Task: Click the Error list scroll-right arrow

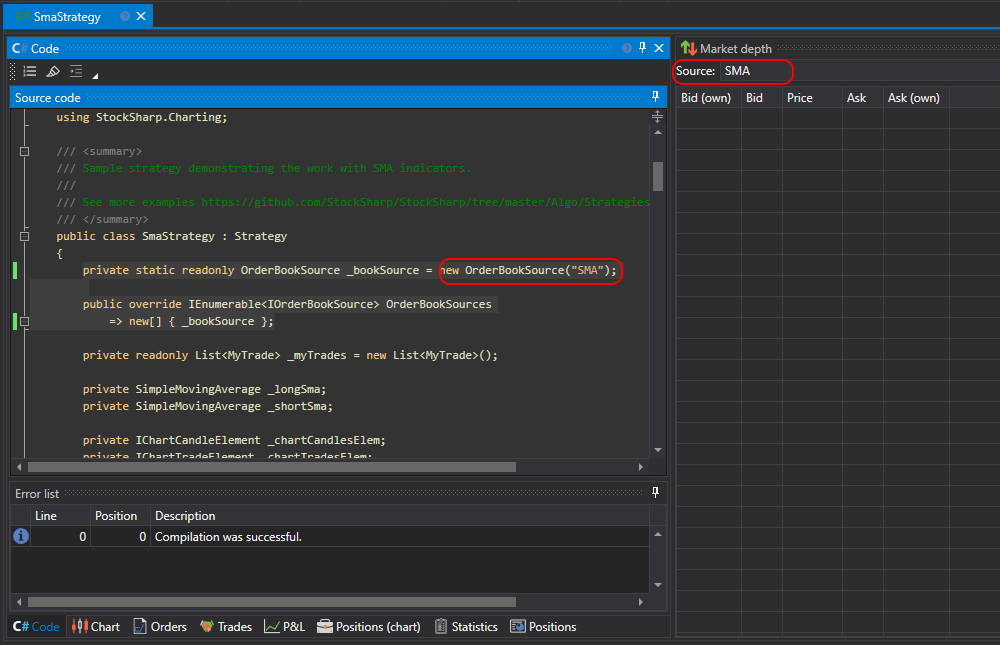Action: click(x=640, y=602)
